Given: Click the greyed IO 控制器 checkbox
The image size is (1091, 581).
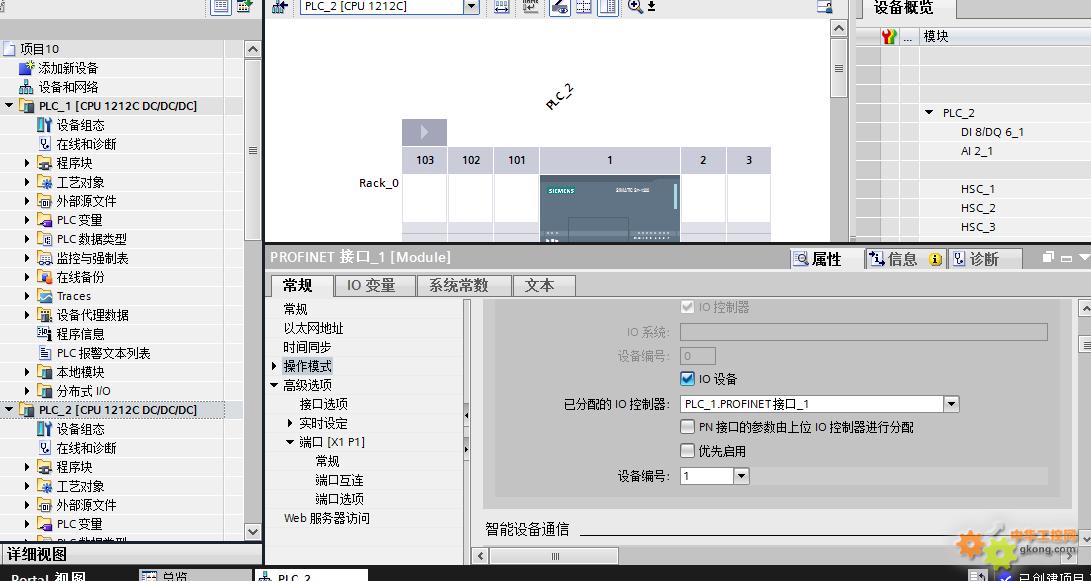Looking at the screenshot, I should tap(687, 307).
